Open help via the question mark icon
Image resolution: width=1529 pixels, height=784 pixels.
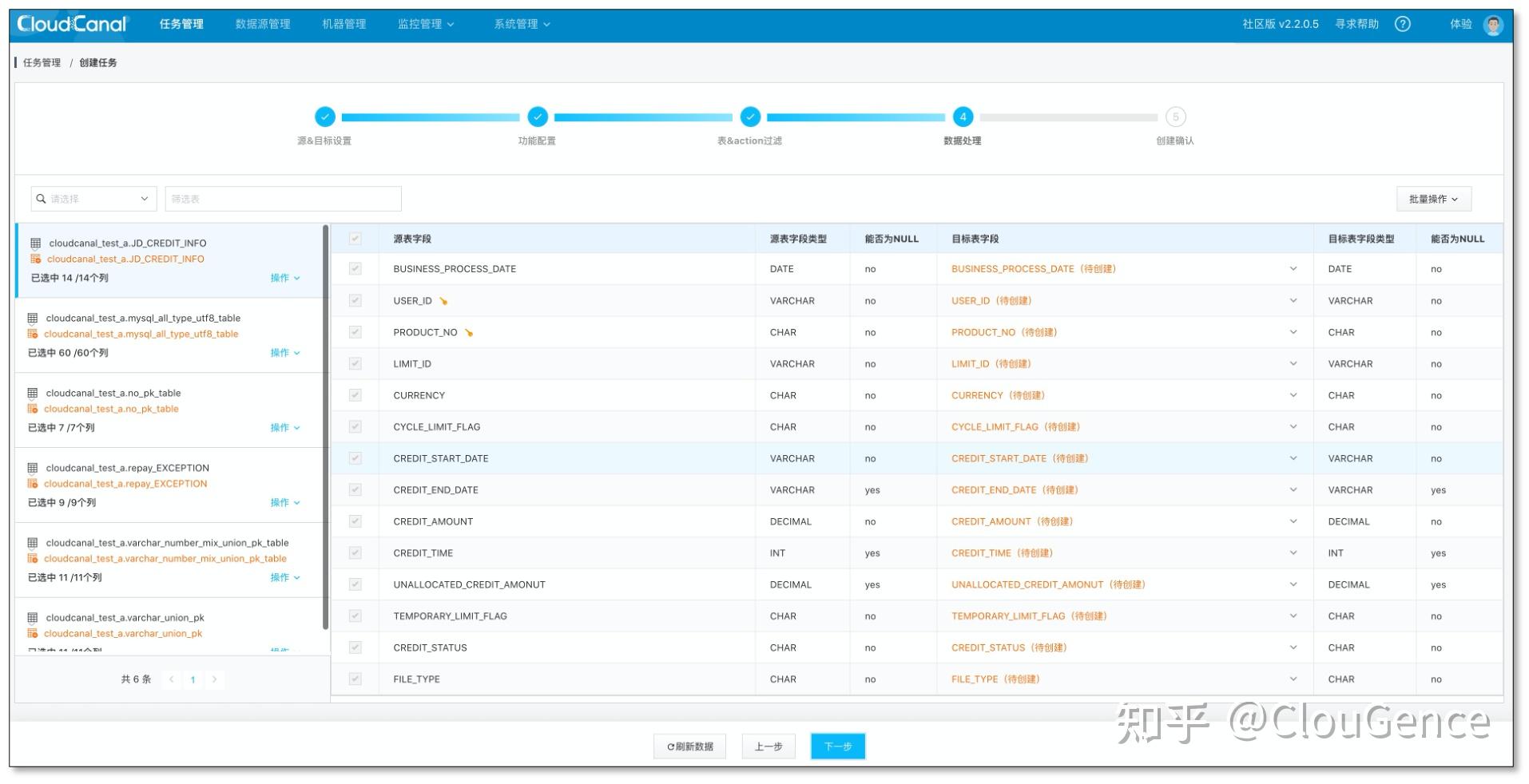click(1402, 23)
